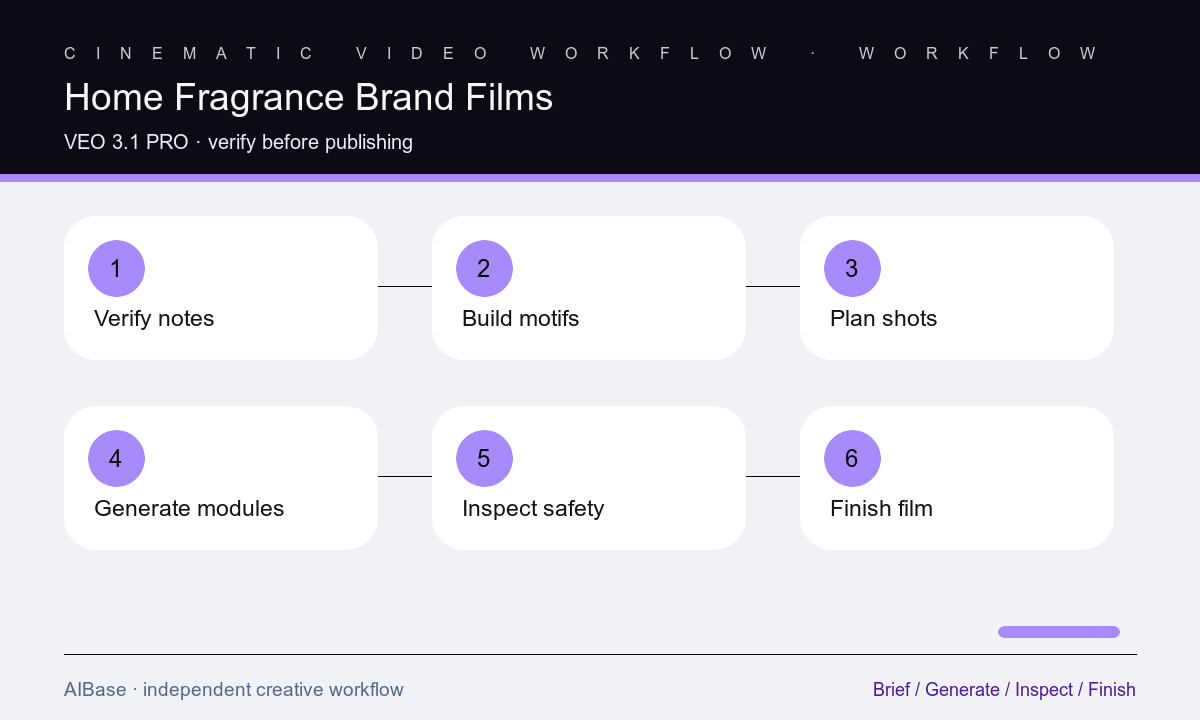1200x720 pixels.
Task: Click the purple pill bar above the footer
Action: click(x=1059, y=632)
